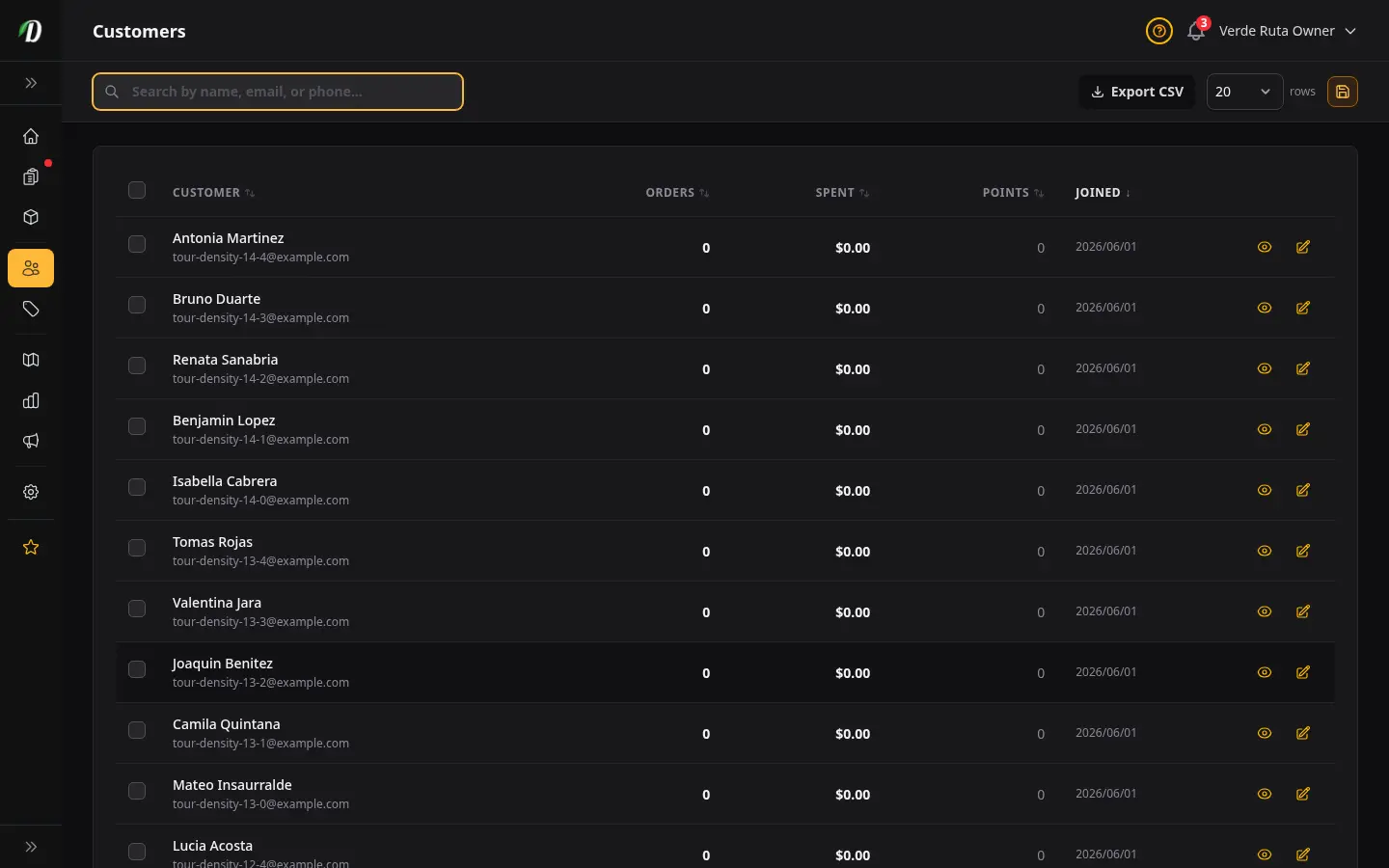Sort table by CUSTOMER column
Viewport: 1389px width, 868px height.
[x=213, y=193]
